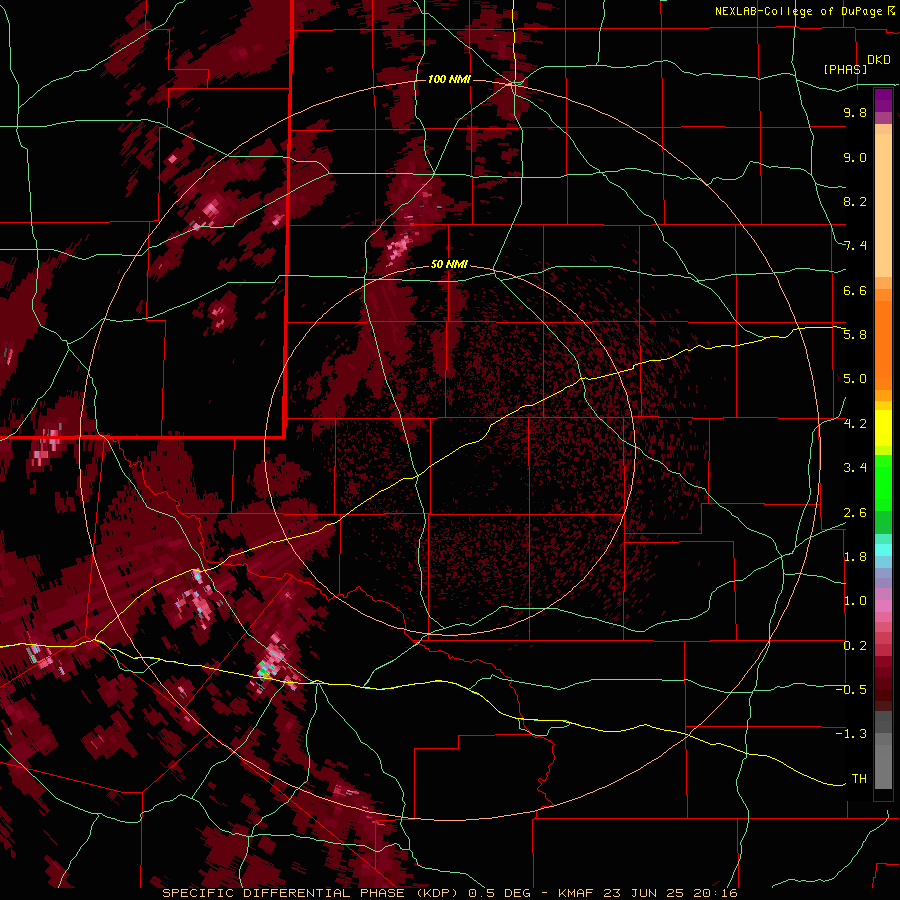900x900 pixels.
Task: Click the 9.8 color scale value
Action: [x=855, y=112]
